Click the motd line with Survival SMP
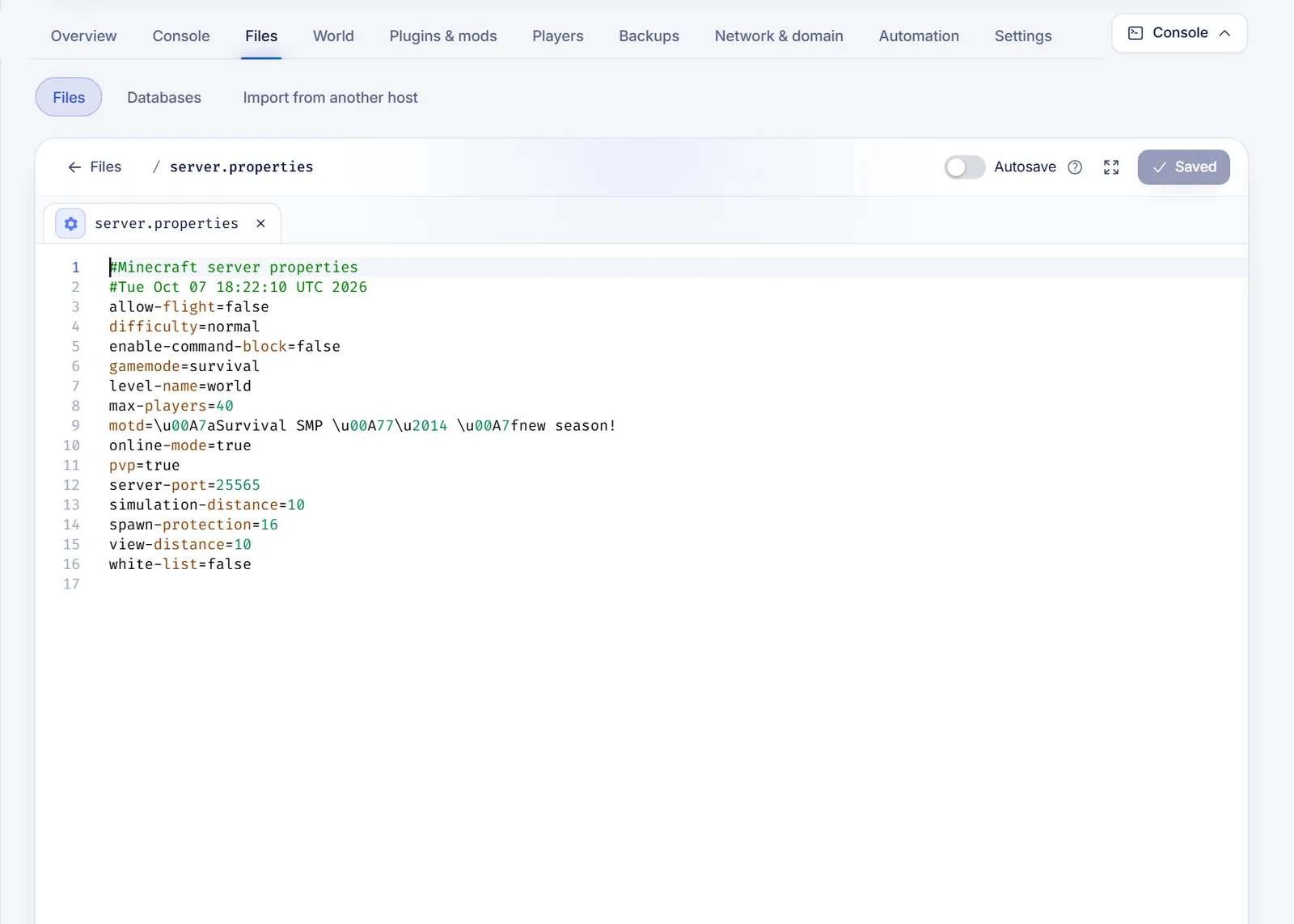This screenshot has height=924, width=1294. (362, 426)
